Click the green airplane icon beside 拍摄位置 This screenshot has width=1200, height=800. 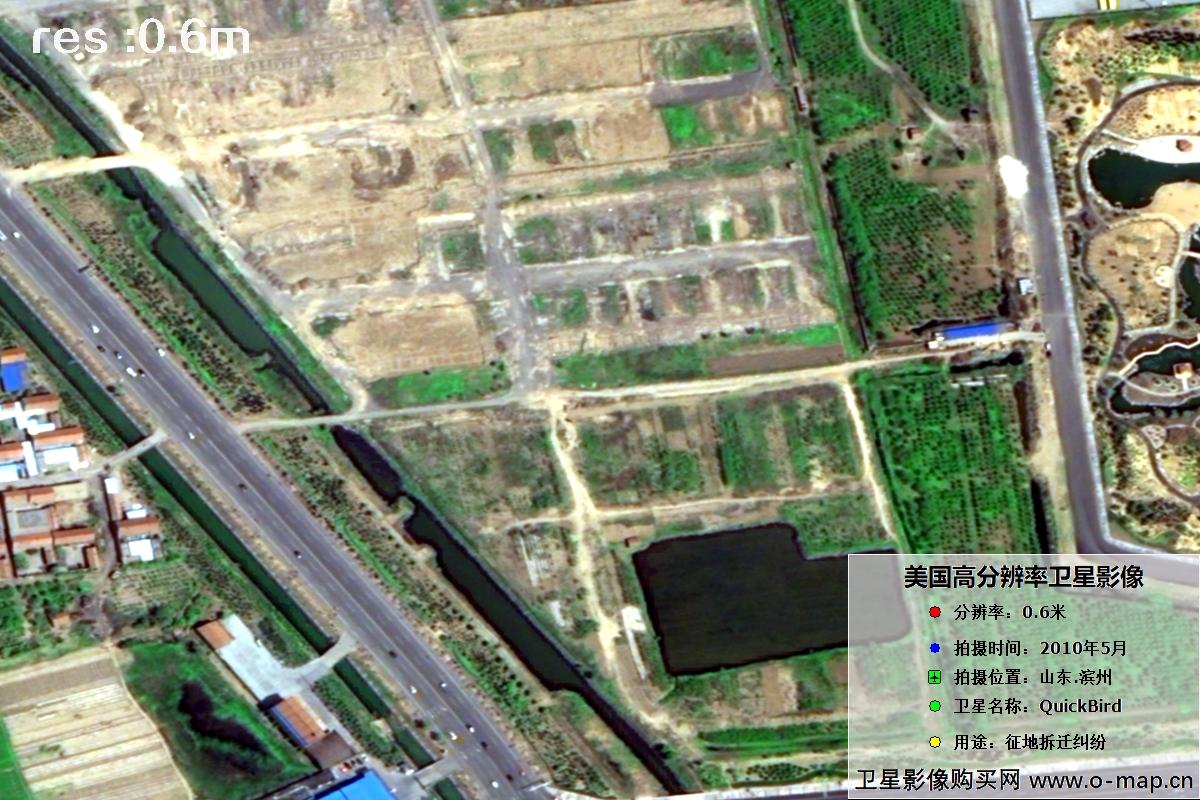(934, 677)
